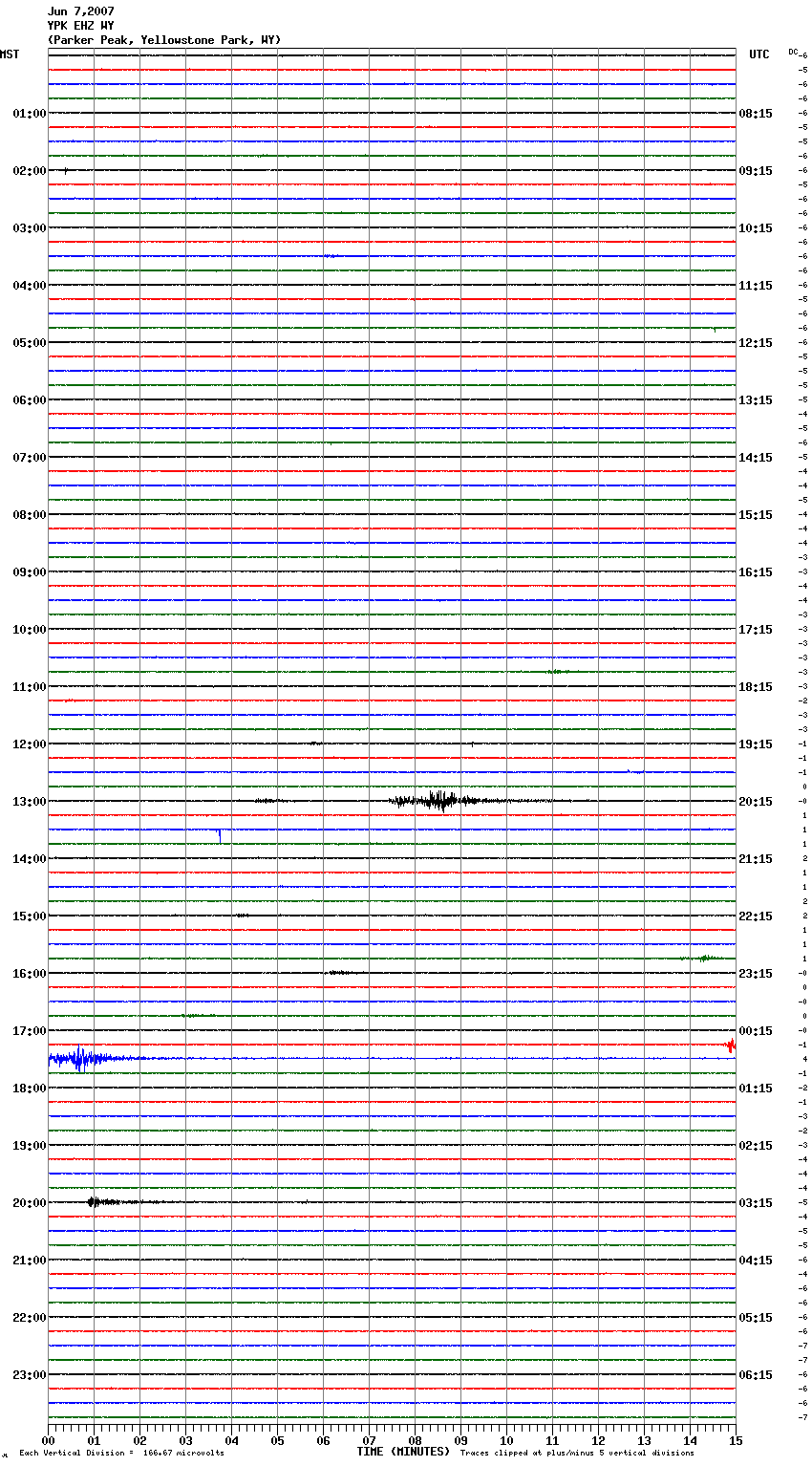Viewport: 812px width, 1466px height.
Task: Click the '18:00' MST hour label
Action: pyautogui.click(x=30, y=1089)
